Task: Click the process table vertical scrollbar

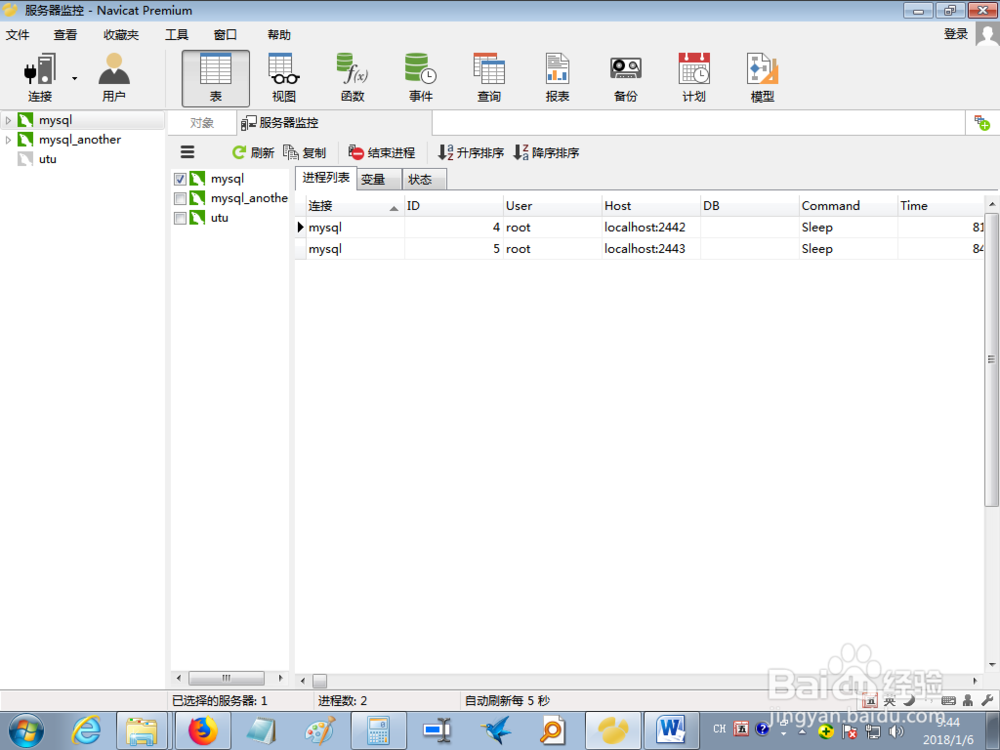Action: coord(991,358)
